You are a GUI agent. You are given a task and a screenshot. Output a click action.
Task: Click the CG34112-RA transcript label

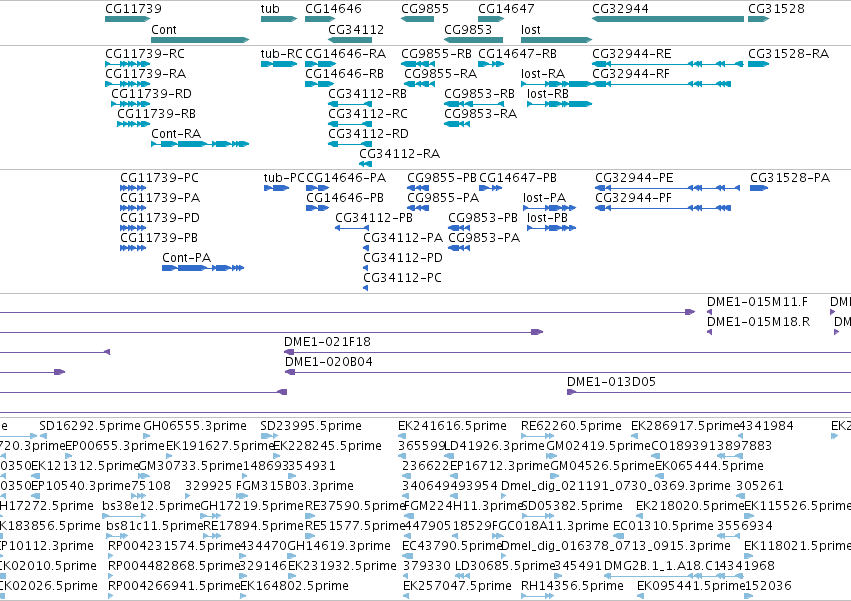(x=399, y=154)
